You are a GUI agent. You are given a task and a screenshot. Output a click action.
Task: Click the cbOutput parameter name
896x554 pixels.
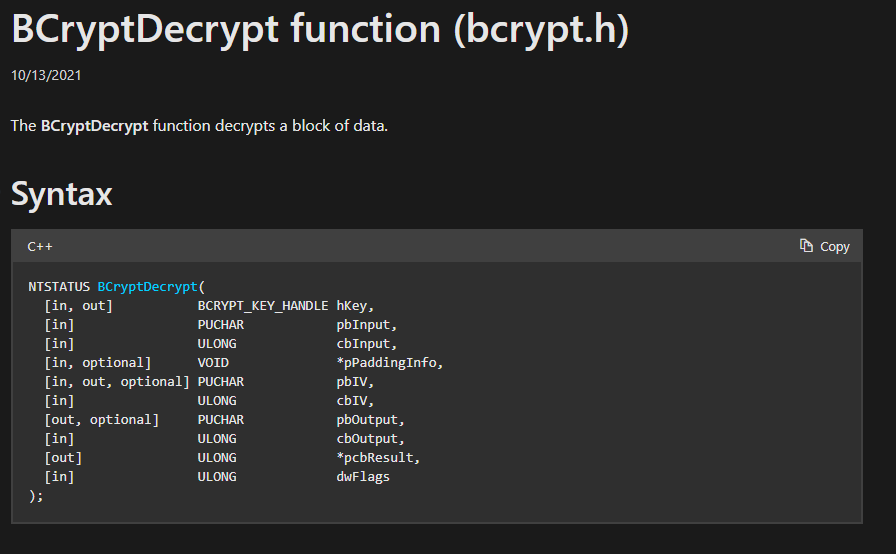pyautogui.click(x=370, y=439)
